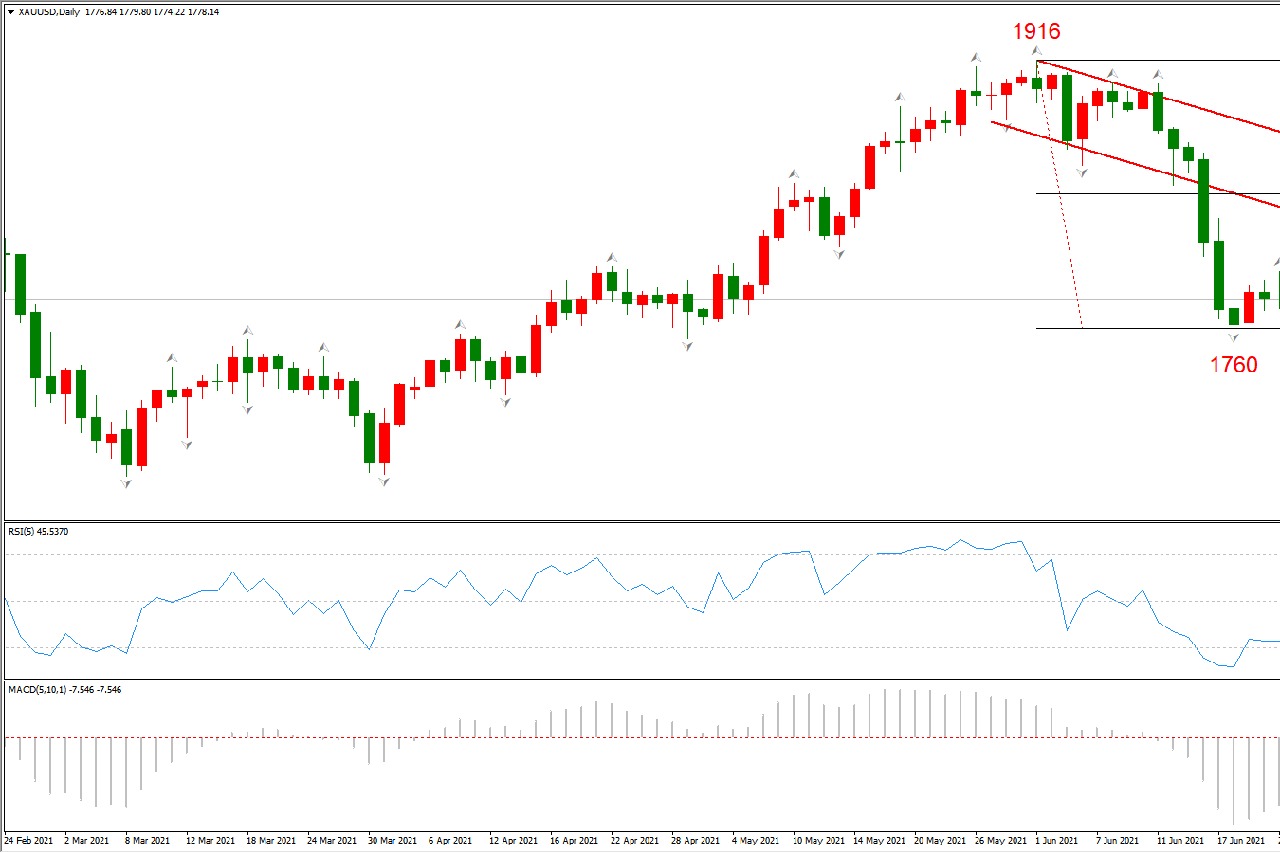Click the down fractal arrow at 30 Mar low
The image size is (1280, 853).
[x=383, y=481]
